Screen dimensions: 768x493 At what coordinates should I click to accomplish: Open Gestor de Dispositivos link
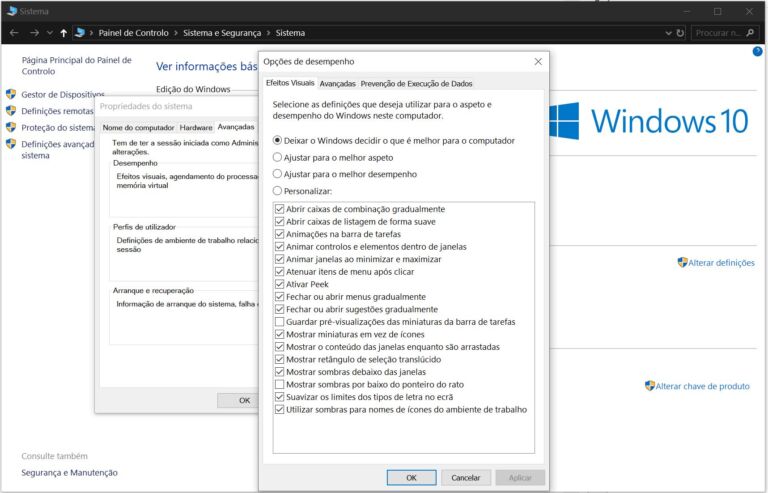pyautogui.click(x=63, y=94)
